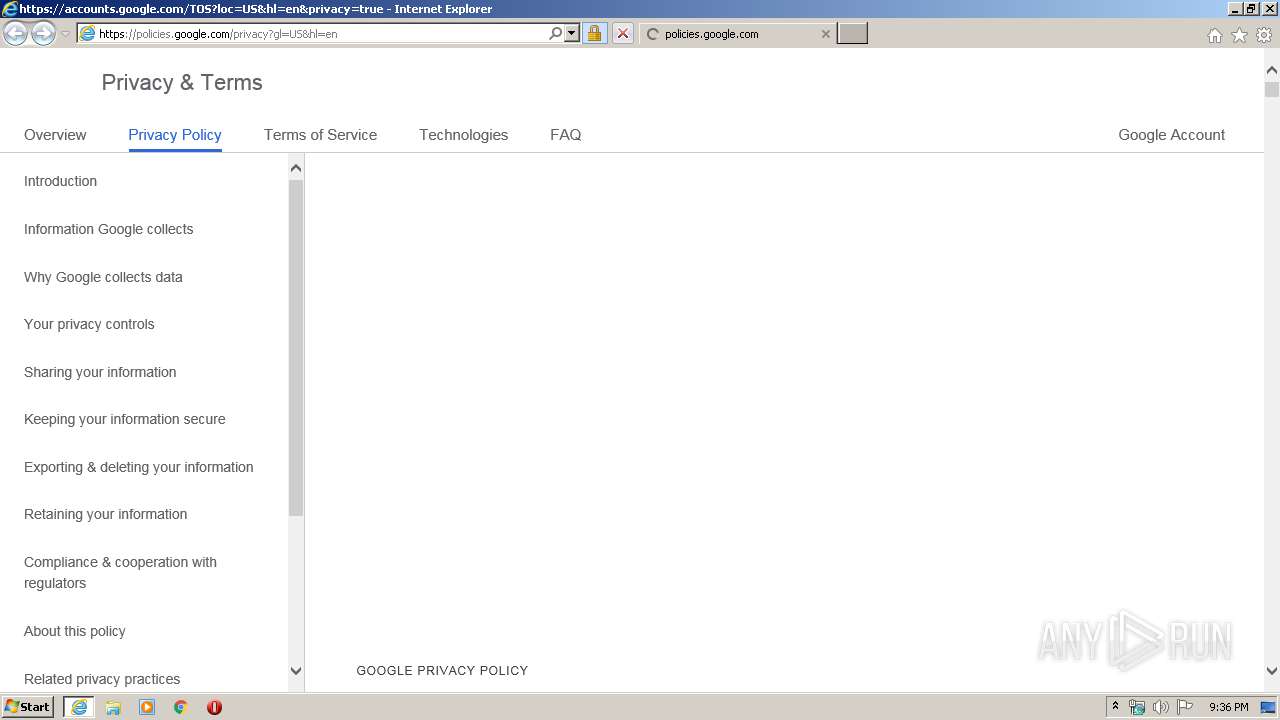The height and width of the screenshot is (720, 1280).
Task: Click the Action Center flag icon
Action: (1185, 707)
